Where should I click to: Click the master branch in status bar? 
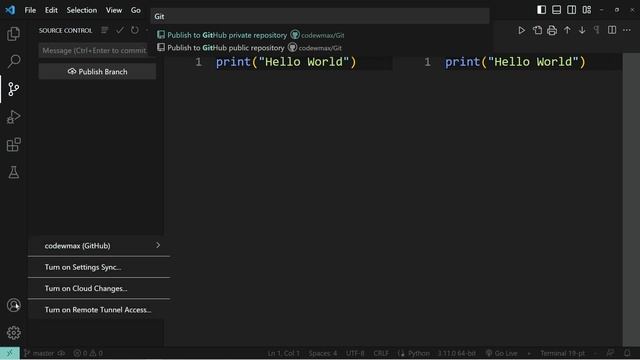click(39, 353)
